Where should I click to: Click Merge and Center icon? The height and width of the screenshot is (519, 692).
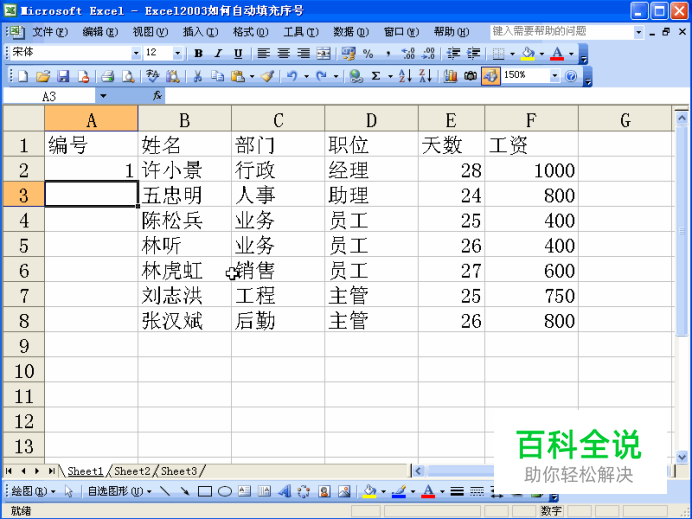323,53
